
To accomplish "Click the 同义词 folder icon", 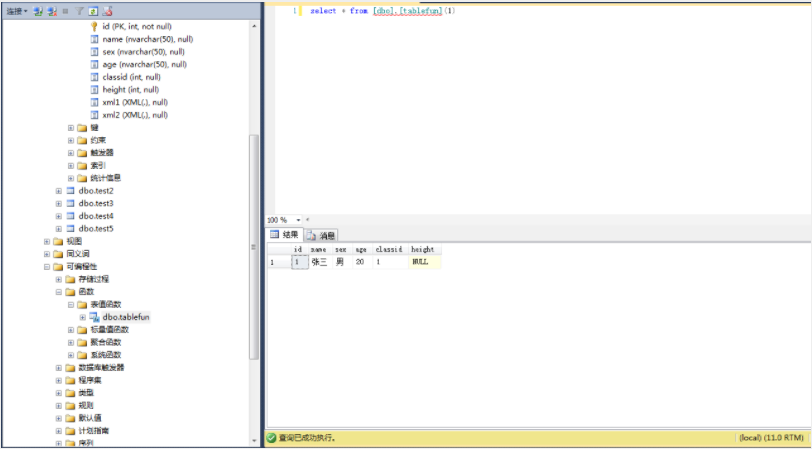I will (x=59, y=254).
